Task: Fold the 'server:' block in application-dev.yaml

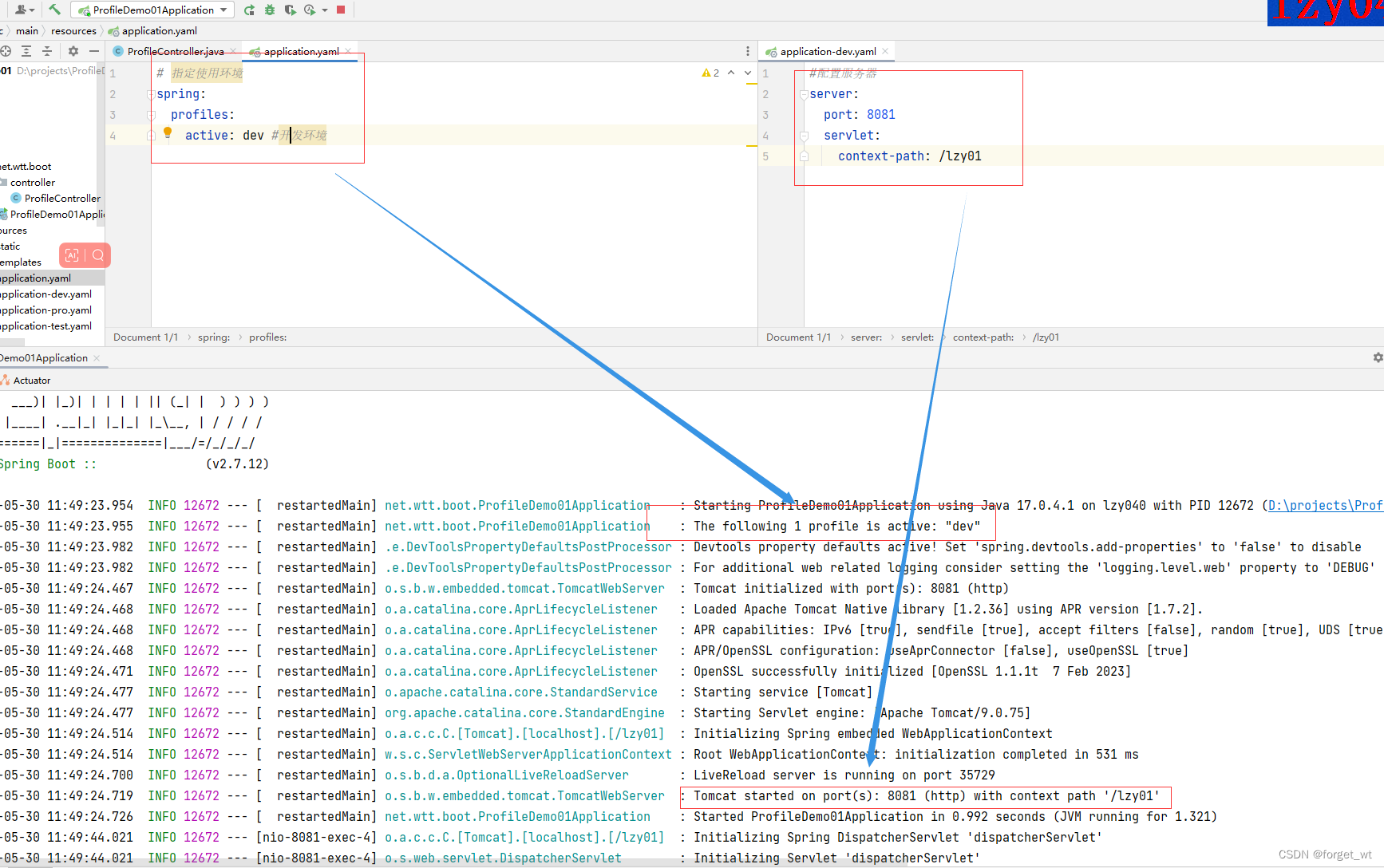Action: [804, 94]
